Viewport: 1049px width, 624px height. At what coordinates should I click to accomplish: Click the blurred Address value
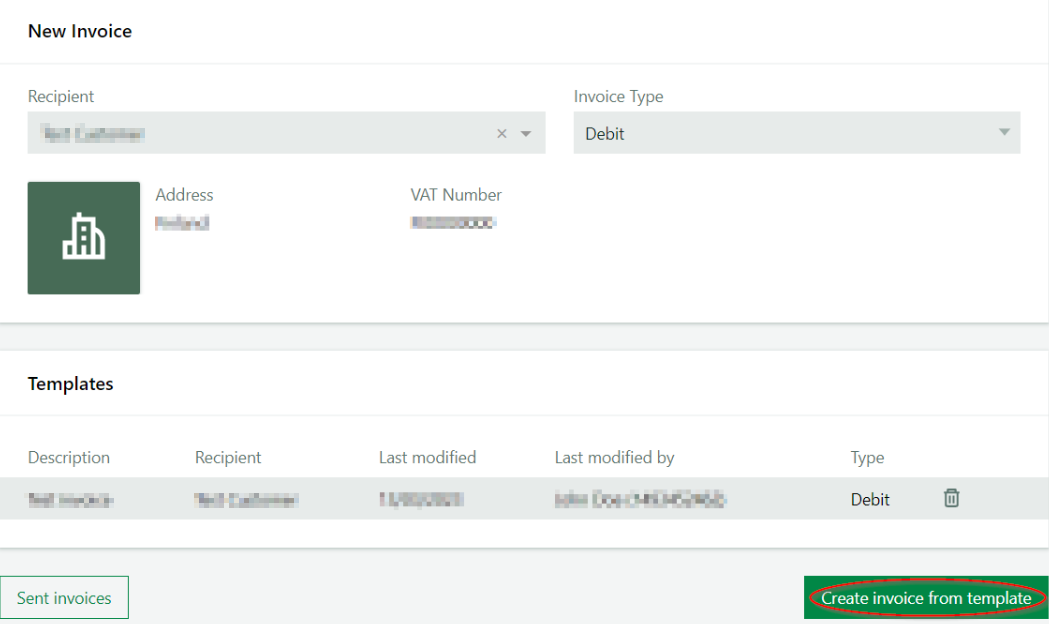(x=182, y=223)
